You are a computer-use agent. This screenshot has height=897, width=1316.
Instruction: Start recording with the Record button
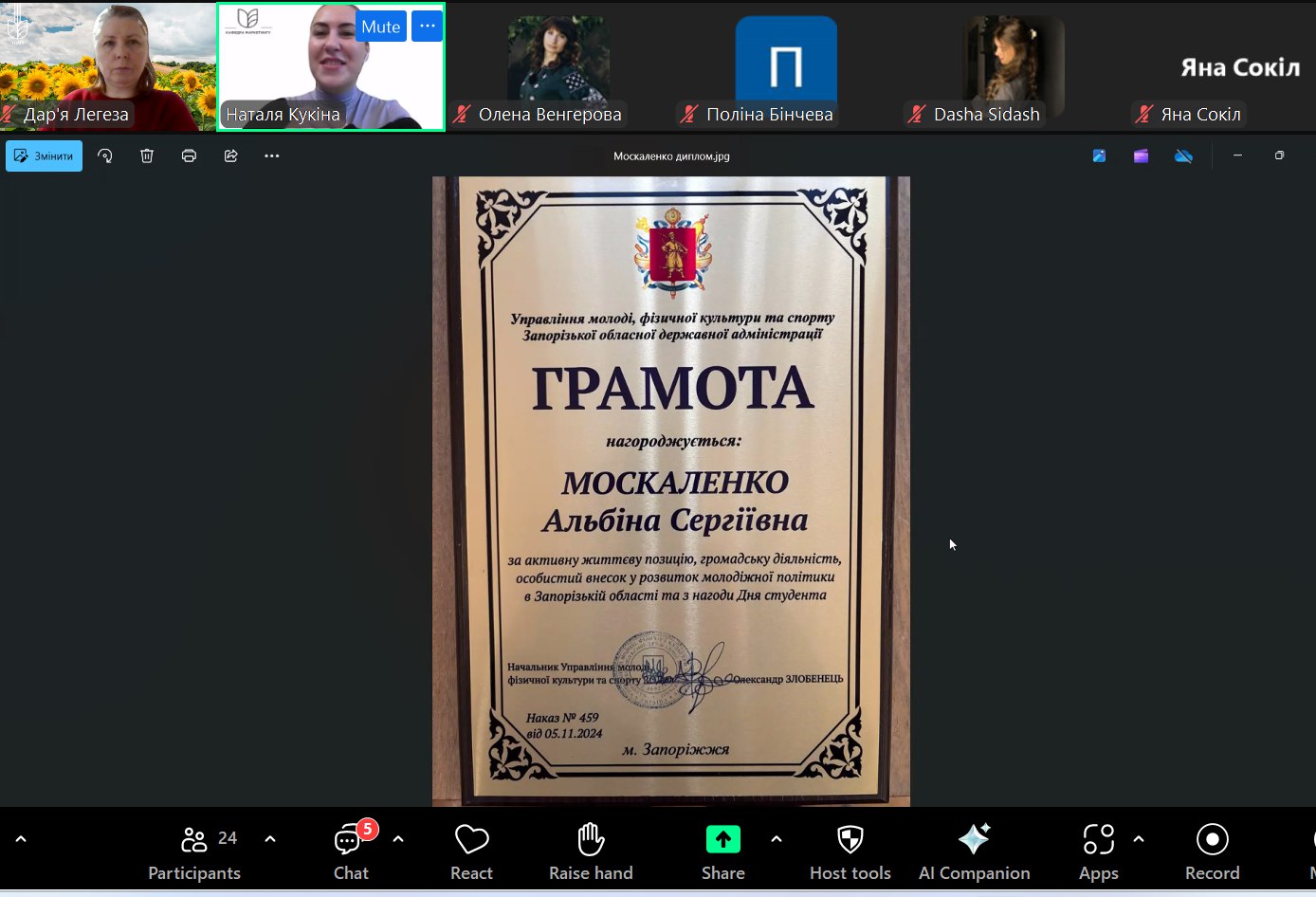click(1213, 852)
